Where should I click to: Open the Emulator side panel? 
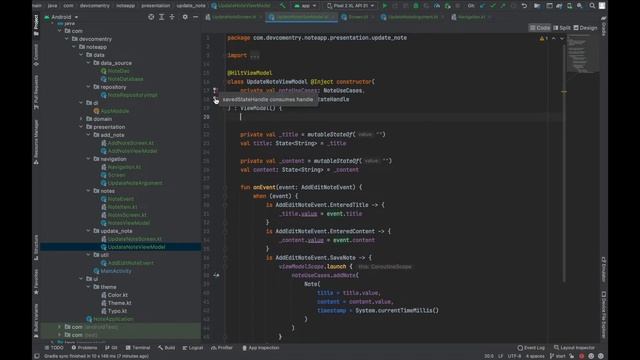(604, 269)
